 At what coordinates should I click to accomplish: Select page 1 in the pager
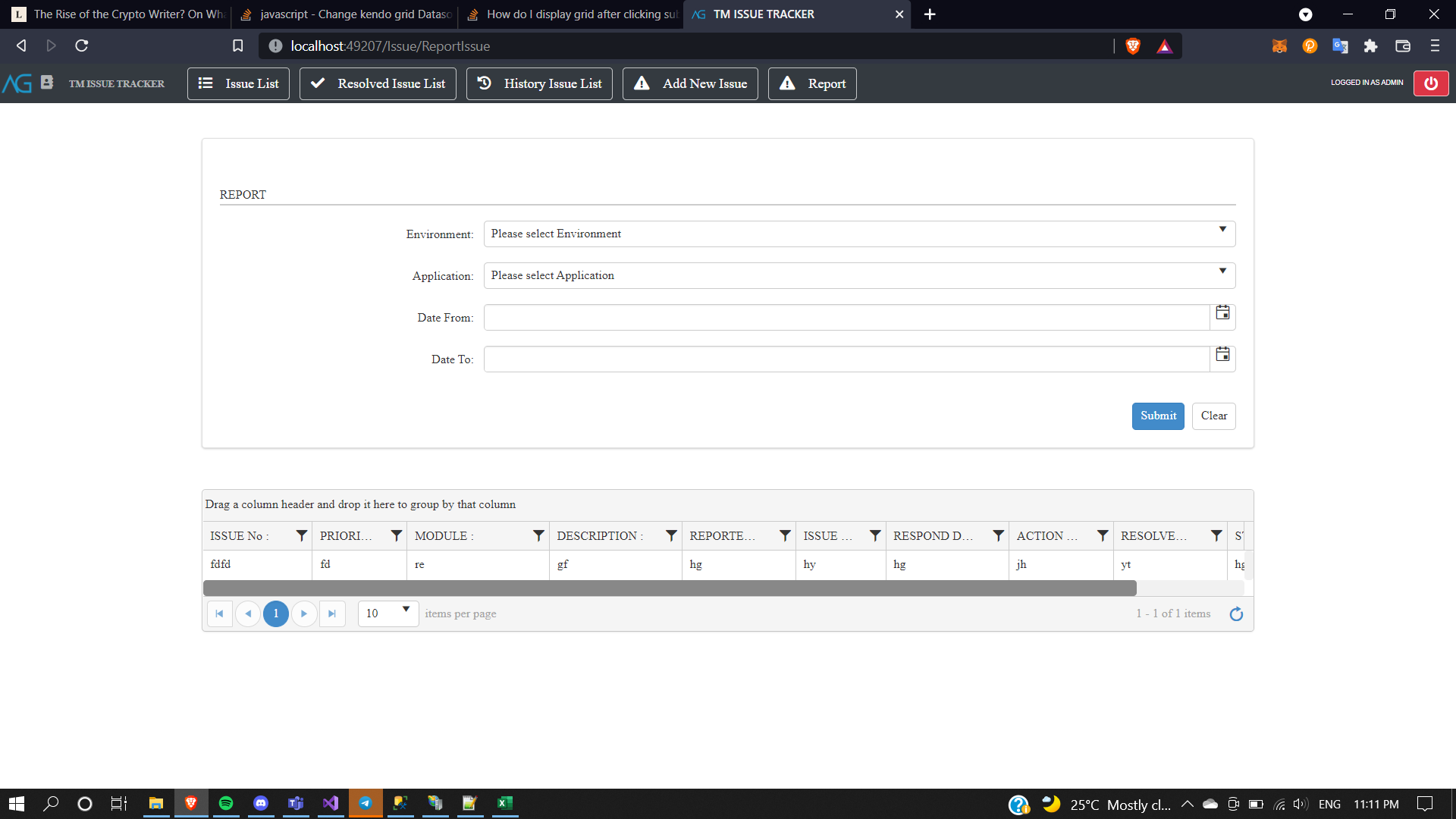[x=276, y=613]
